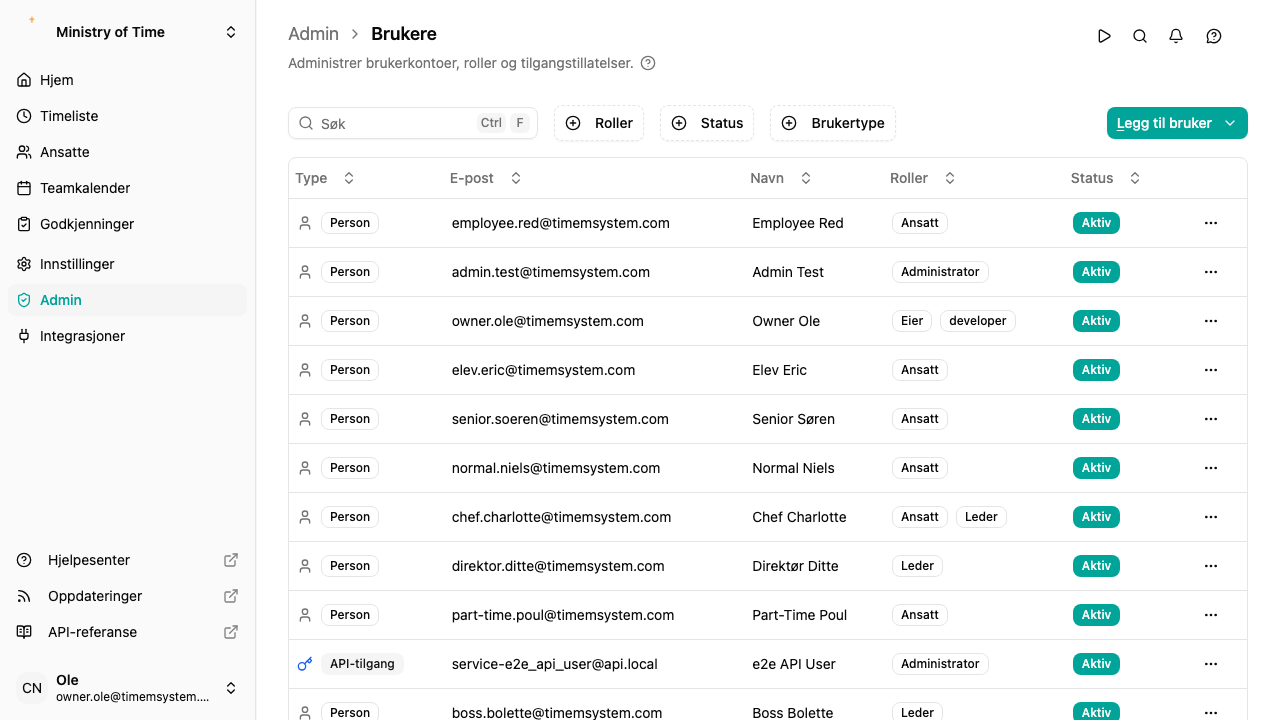Open search via magnifier icon top right
The image size is (1280, 720).
click(x=1140, y=36)
